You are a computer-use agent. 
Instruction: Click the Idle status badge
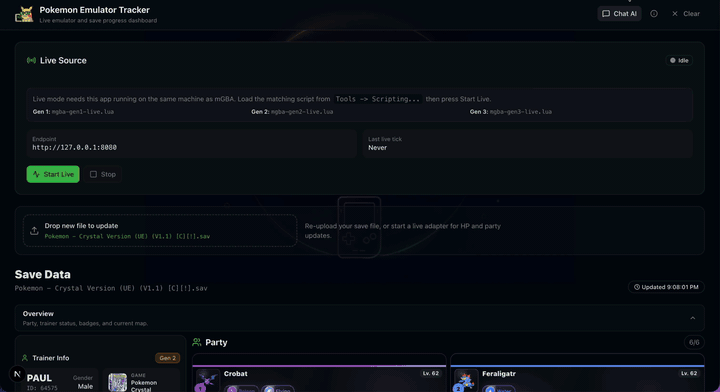coord(679,61)
